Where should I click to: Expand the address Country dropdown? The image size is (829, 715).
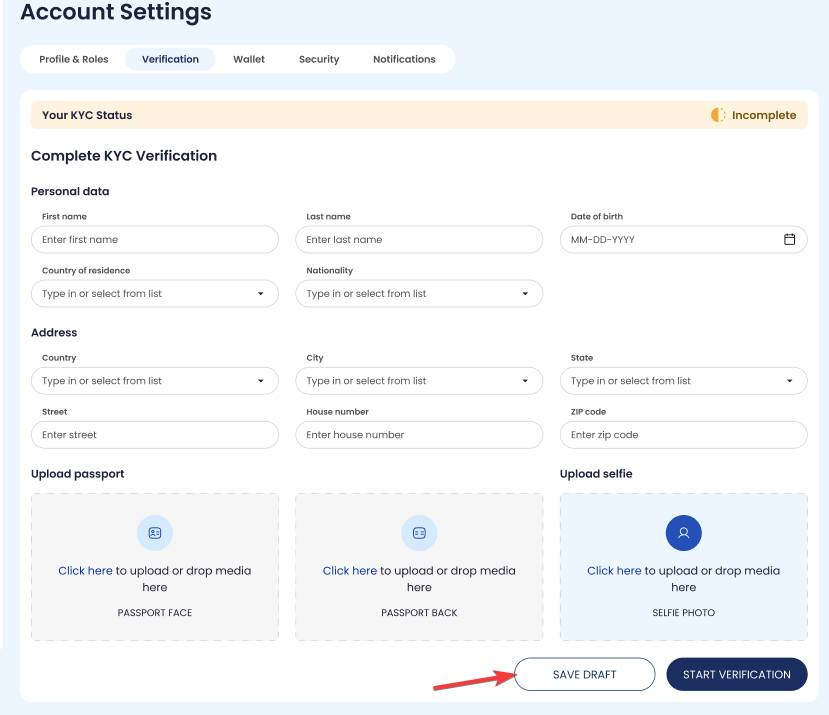[x=261, y=381]
